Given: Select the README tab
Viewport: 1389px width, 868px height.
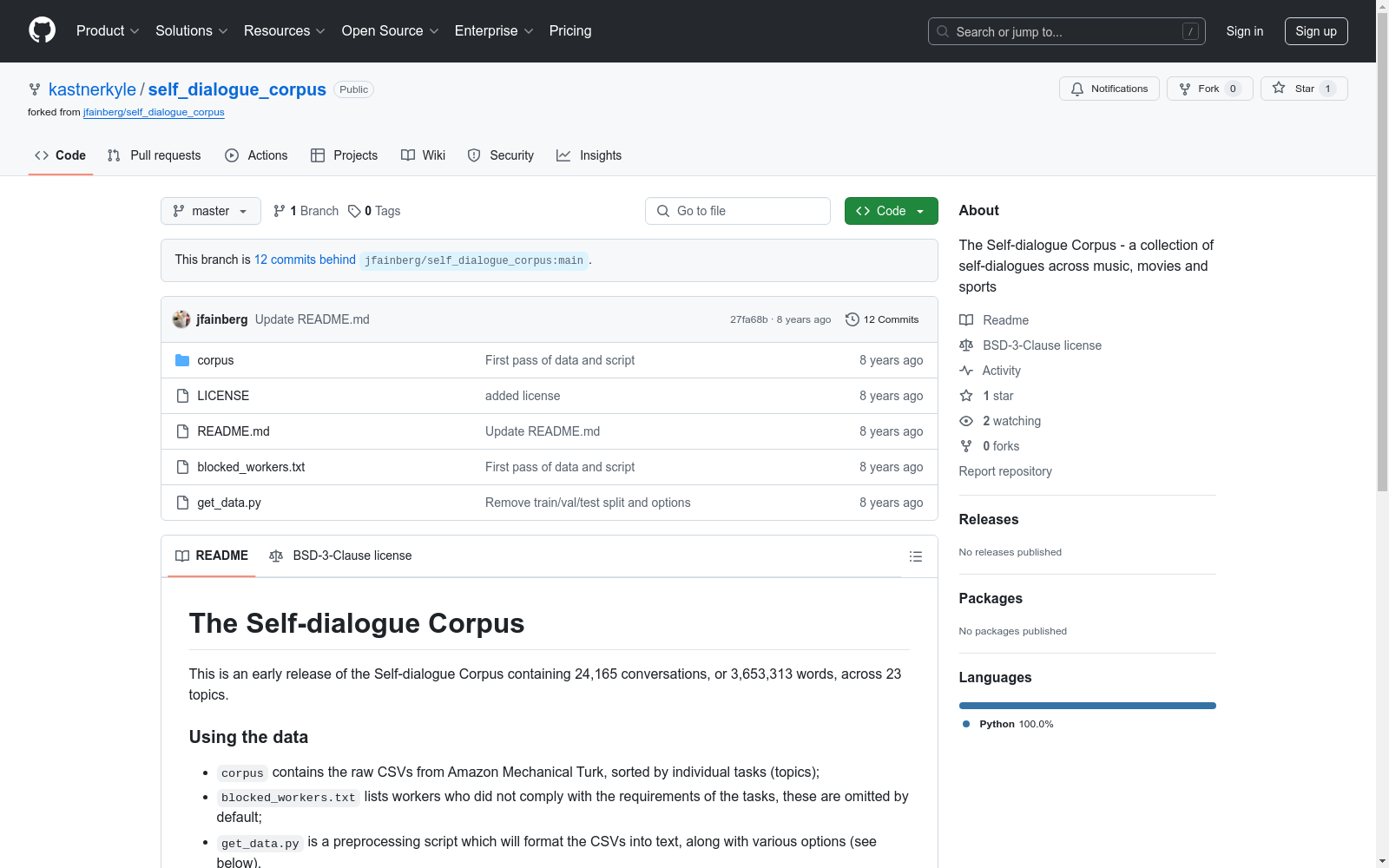Looking at the screenshot, I should click(x=212, y=556).
